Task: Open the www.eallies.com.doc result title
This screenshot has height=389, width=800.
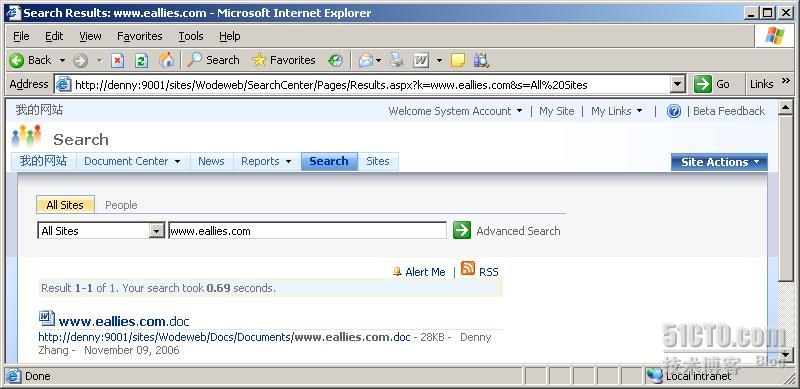Action: [x=124, y=321]
